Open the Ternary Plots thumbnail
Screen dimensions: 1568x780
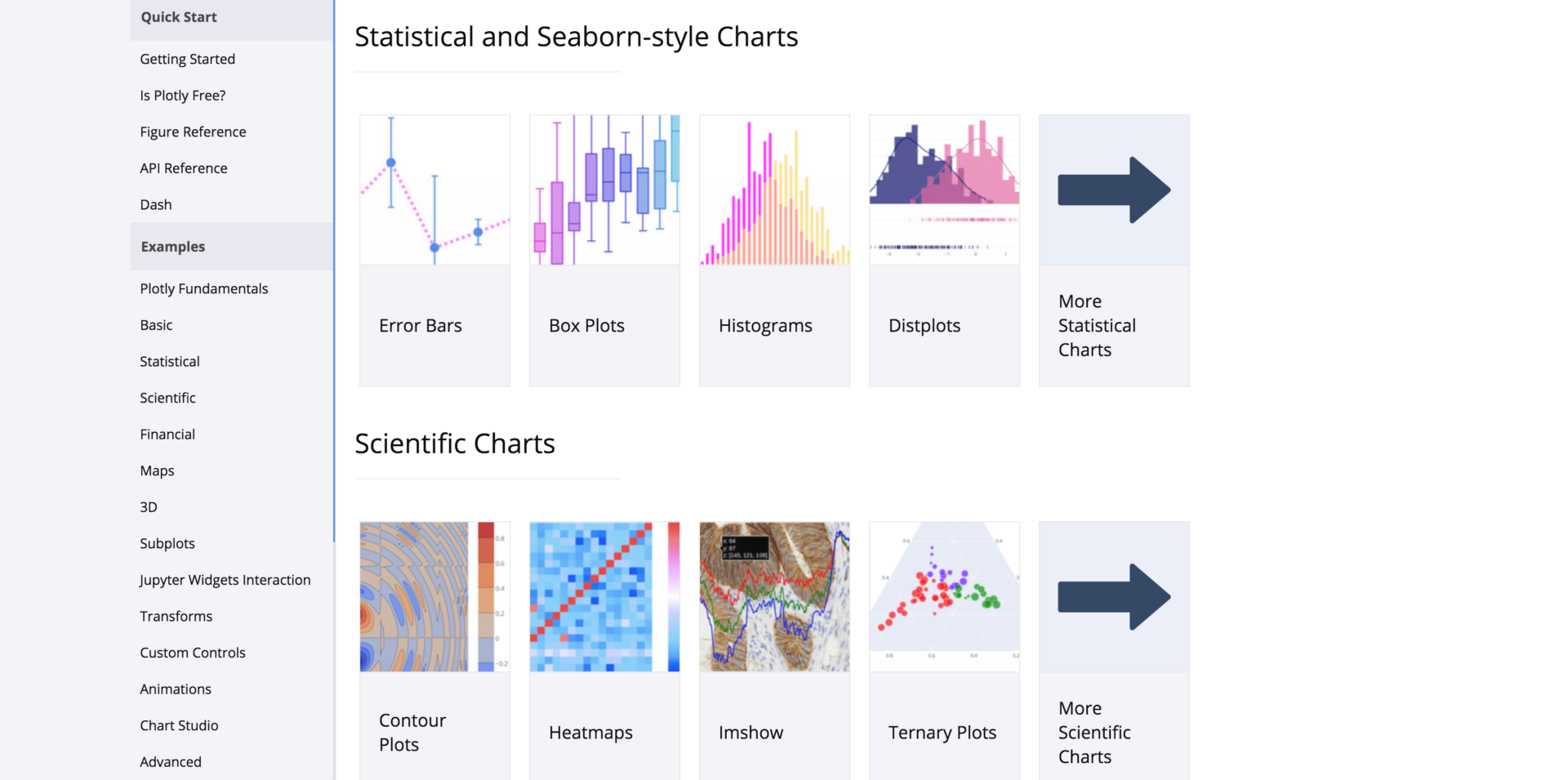click(x=944, y=597)
